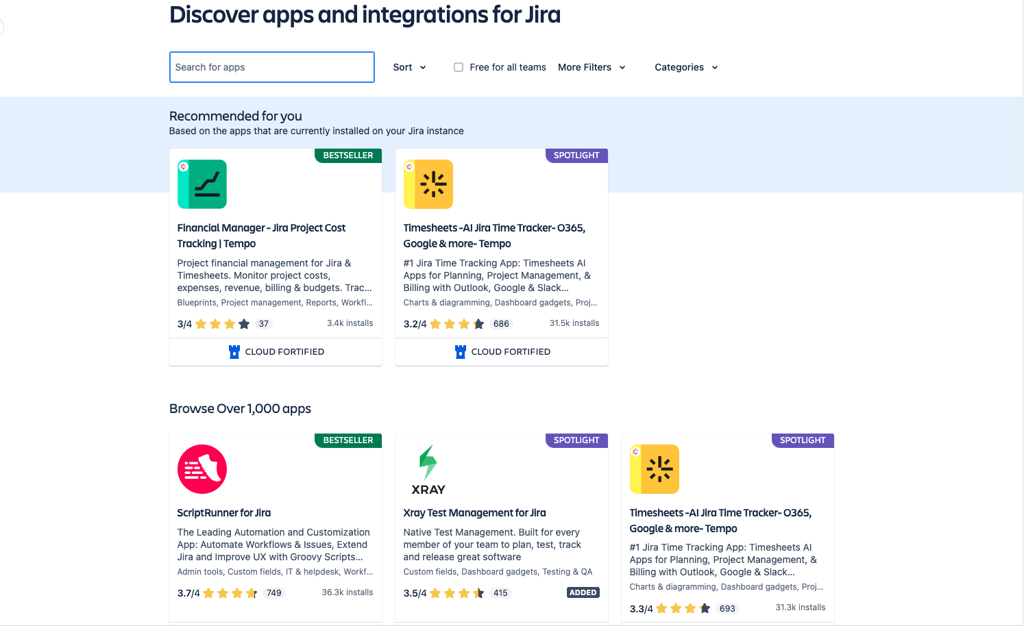The image size is (1024, 626).
Task: Expand the Categories dropdown
Action: coord(686,67)
